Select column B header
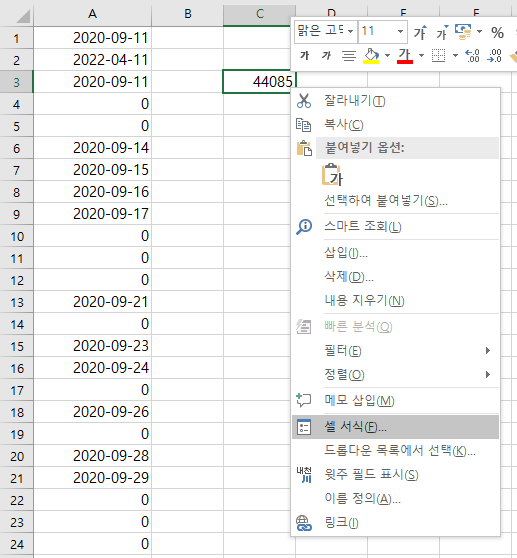The image size is (517, 558). tap(188, 14)
